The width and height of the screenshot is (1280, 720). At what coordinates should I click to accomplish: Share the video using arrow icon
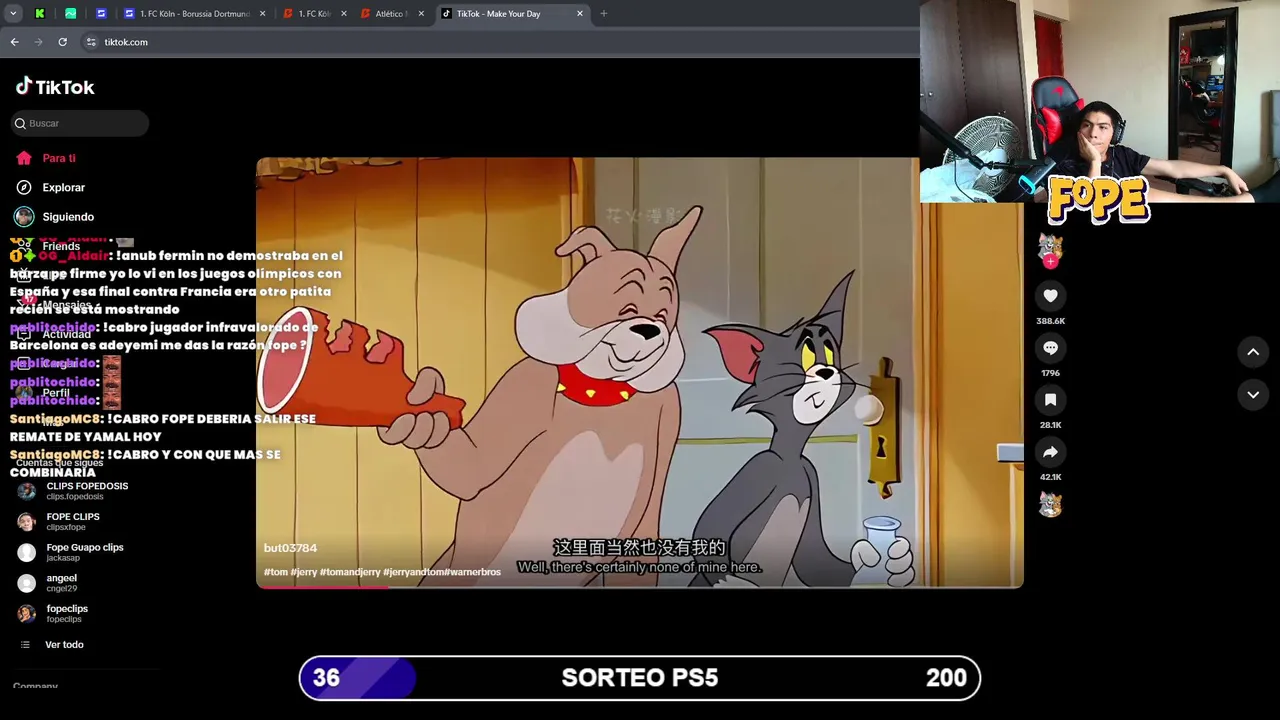[1050, 452]
